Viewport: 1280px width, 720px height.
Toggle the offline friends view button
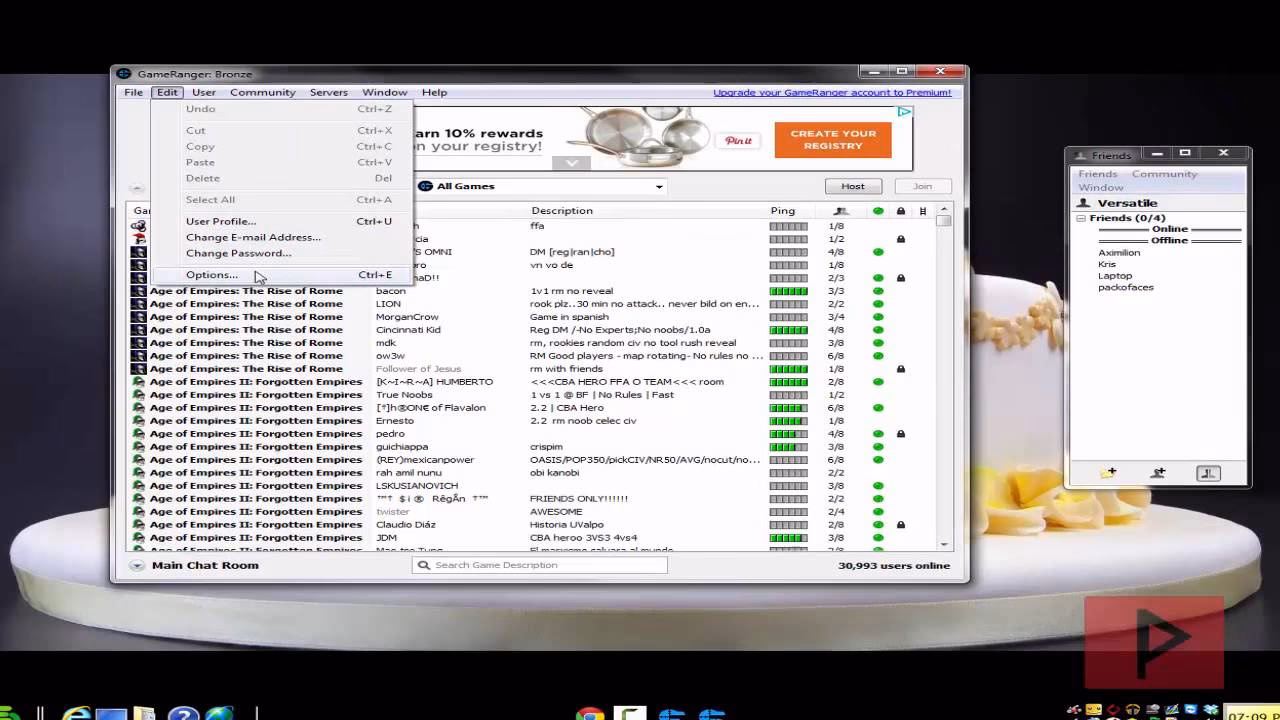pyautogui.click(x=1208, y=473)
